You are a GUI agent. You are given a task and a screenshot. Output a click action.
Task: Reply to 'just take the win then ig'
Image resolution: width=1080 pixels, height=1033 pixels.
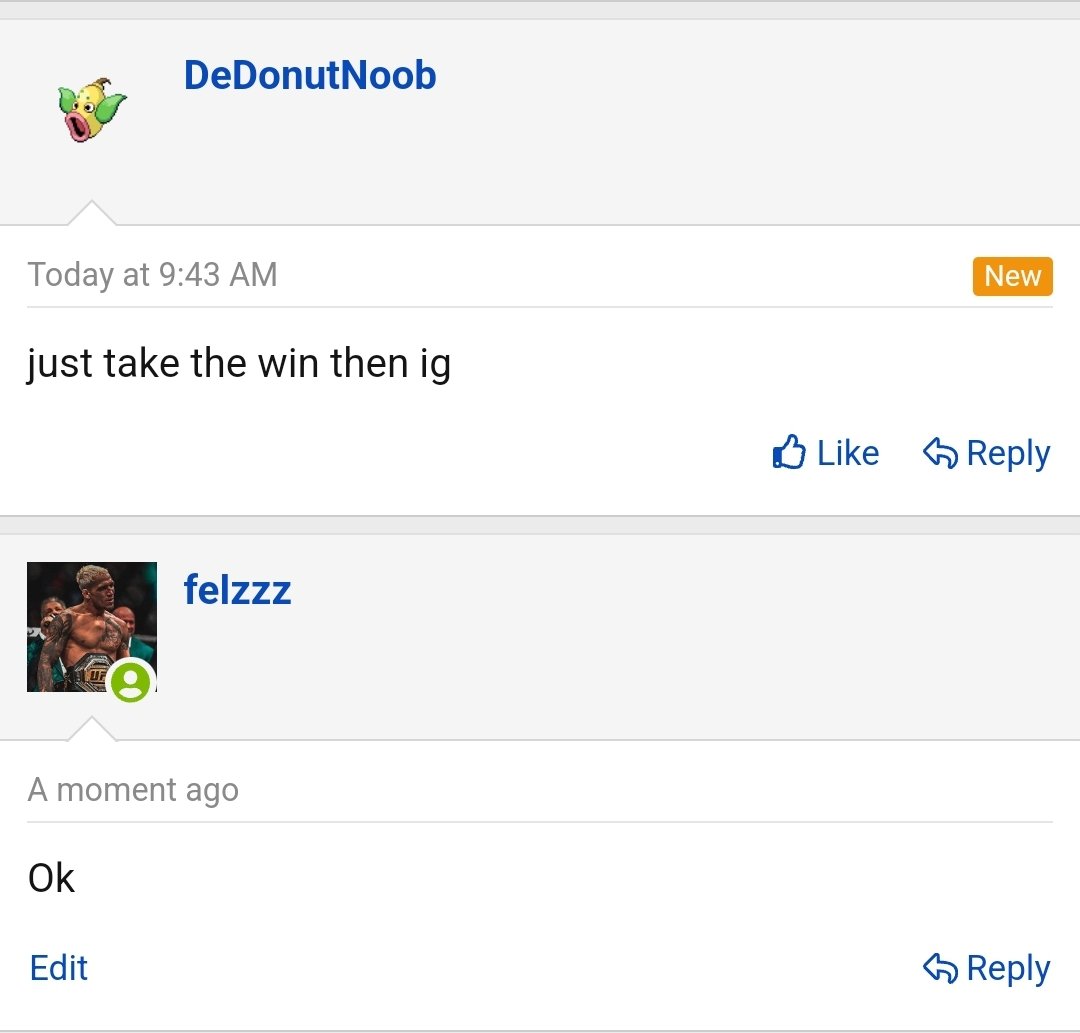point(986,453)
